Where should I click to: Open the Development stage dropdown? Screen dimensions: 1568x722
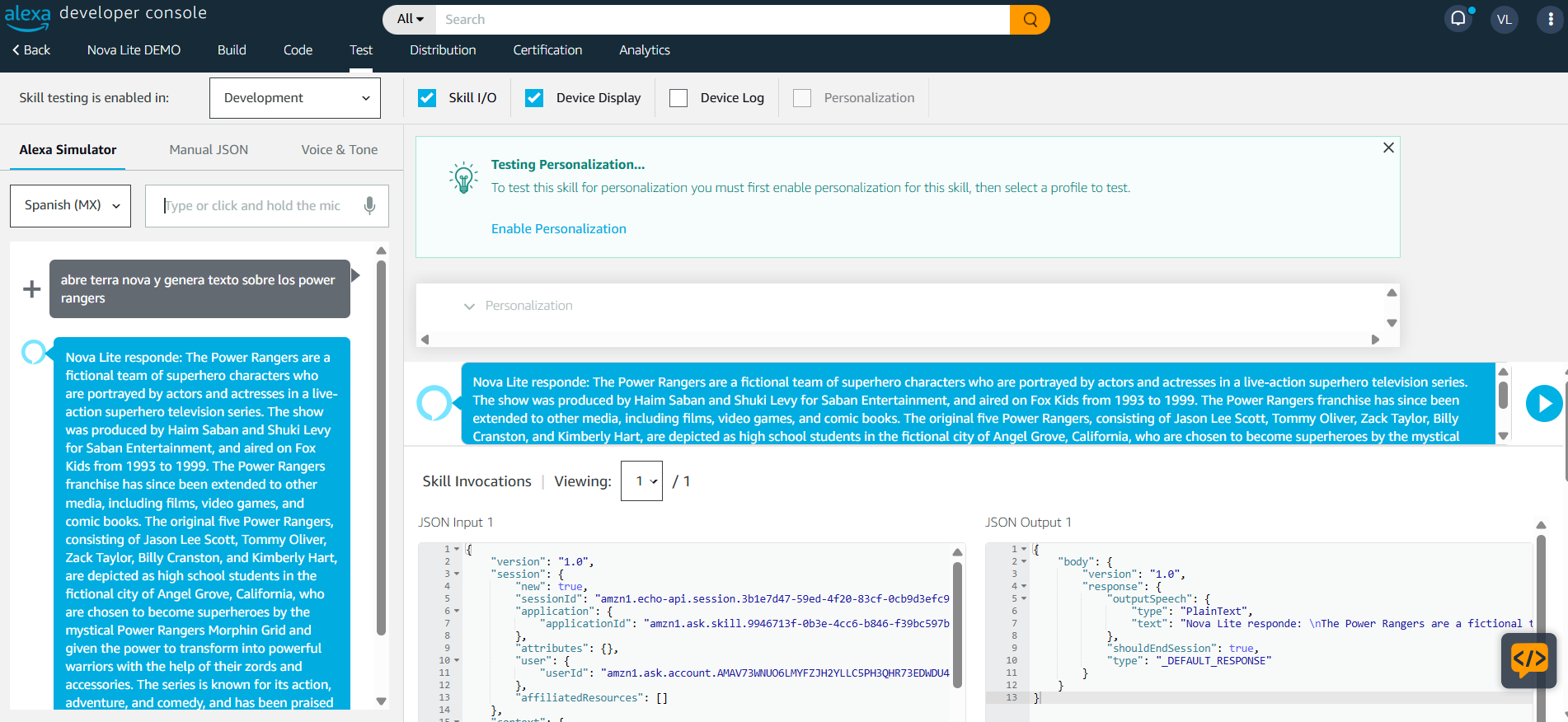(295, 98)
